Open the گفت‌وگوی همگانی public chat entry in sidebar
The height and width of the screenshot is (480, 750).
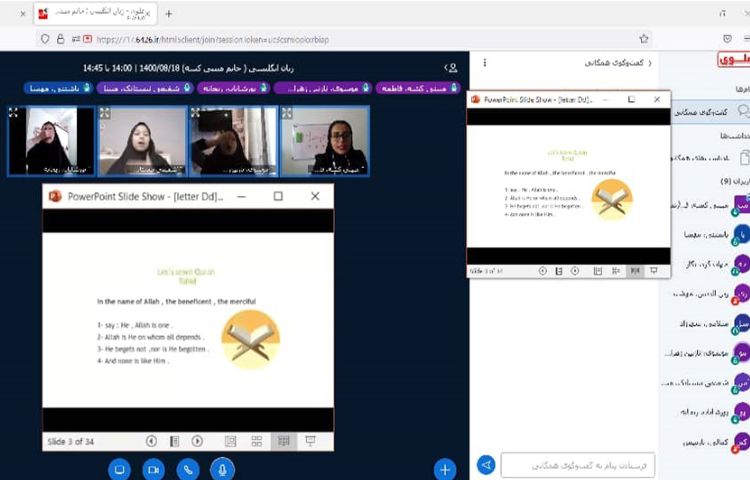coord(711,112)
